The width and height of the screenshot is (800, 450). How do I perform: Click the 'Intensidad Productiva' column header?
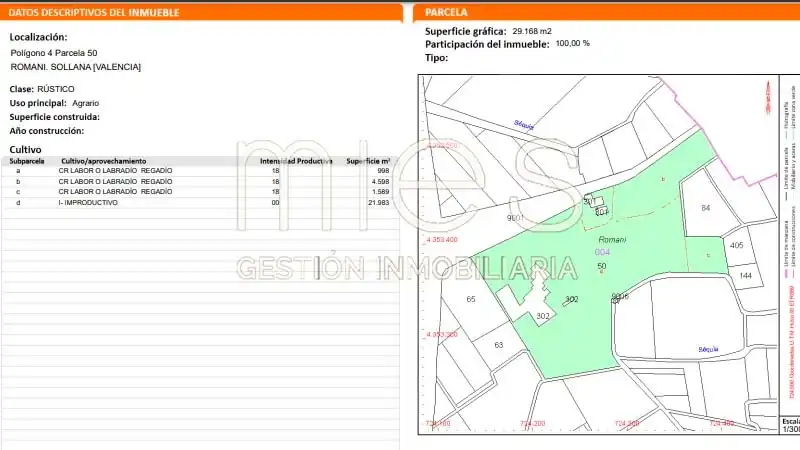click(x=296, y=161)
